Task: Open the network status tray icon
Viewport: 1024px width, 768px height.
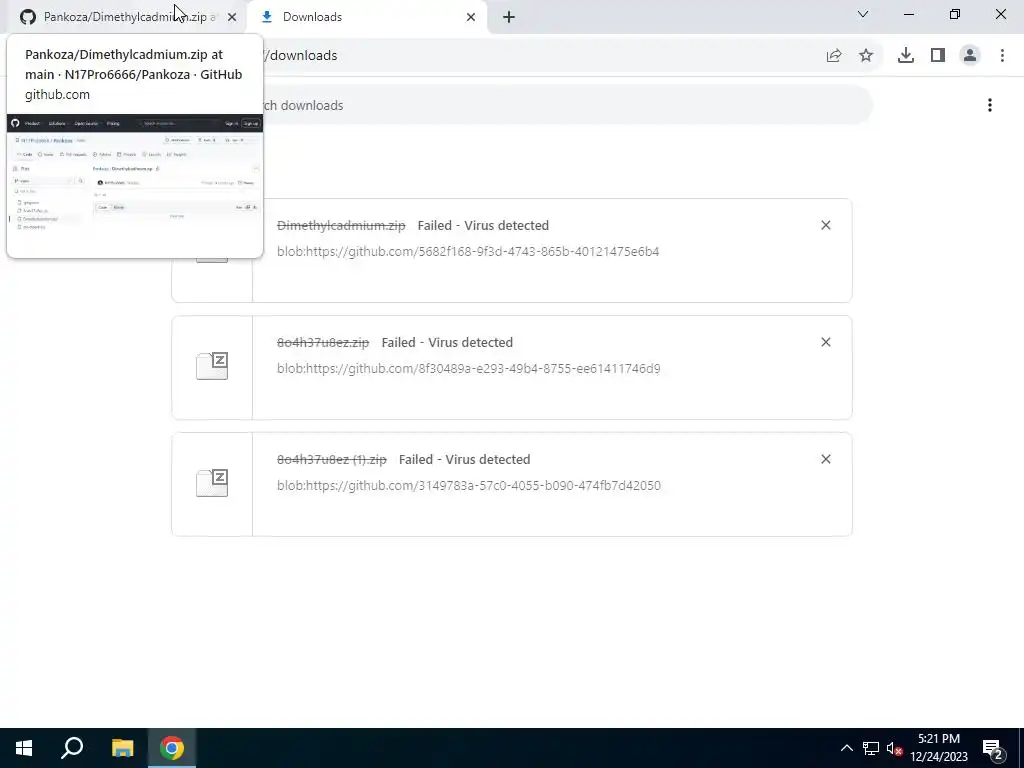Action: [x=871, y=748]
